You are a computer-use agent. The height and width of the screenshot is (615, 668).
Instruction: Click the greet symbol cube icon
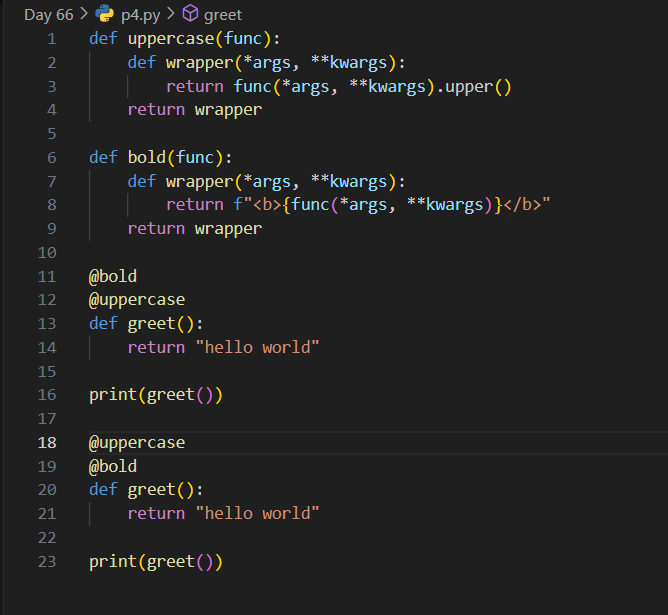[x=190, y=14]
